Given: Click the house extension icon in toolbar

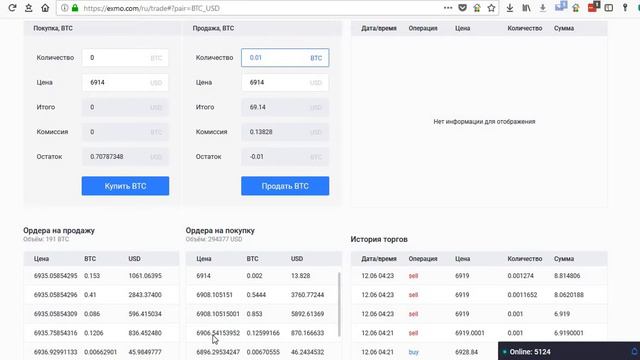Looking at the screenshot, I should [x=576, y=8].
